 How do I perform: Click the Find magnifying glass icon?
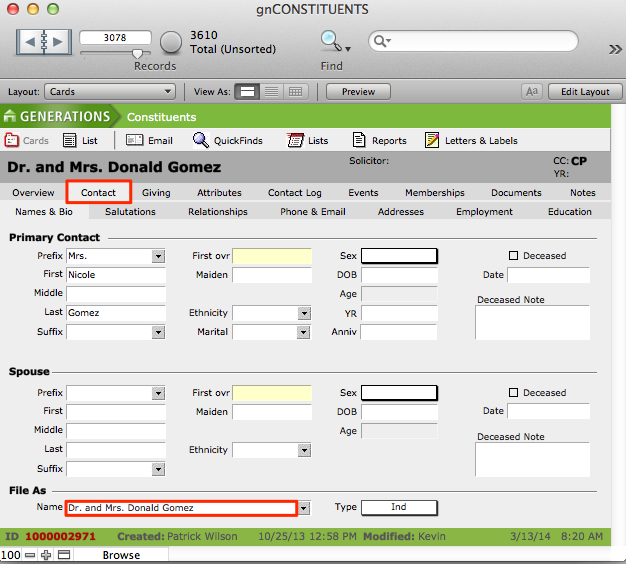coord(329,41)
